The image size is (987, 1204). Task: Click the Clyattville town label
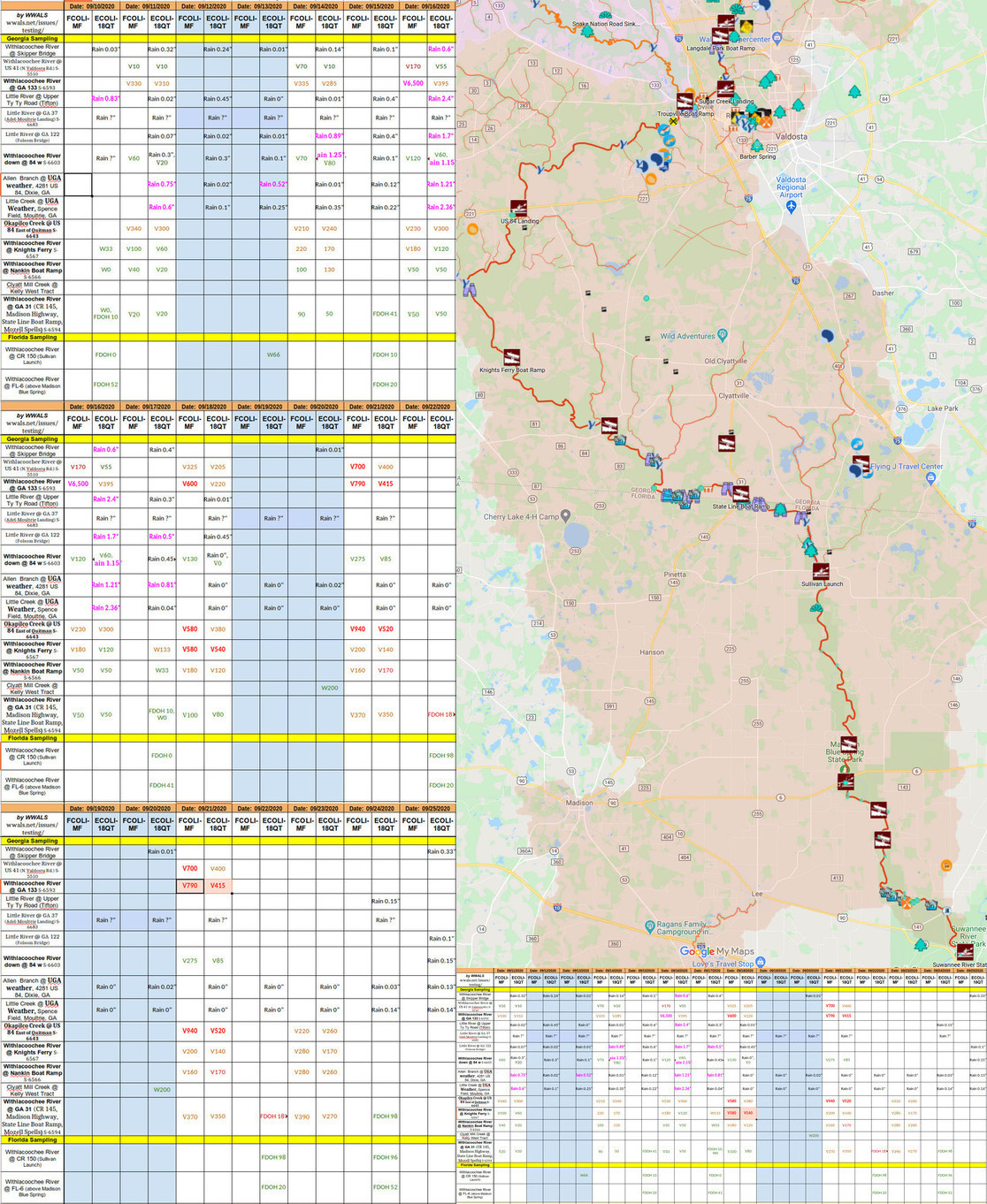(733, 395)
